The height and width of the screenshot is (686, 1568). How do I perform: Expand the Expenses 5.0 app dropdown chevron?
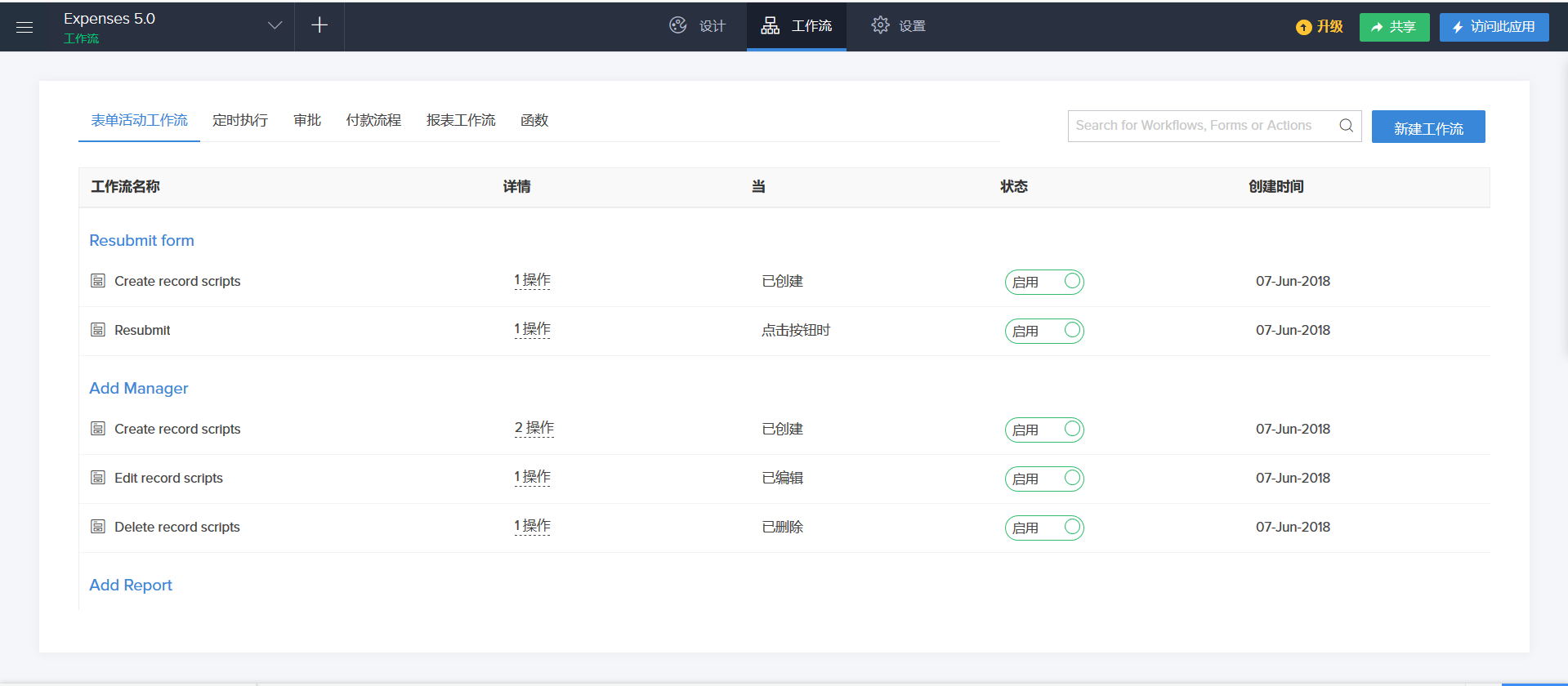(275, 25)
